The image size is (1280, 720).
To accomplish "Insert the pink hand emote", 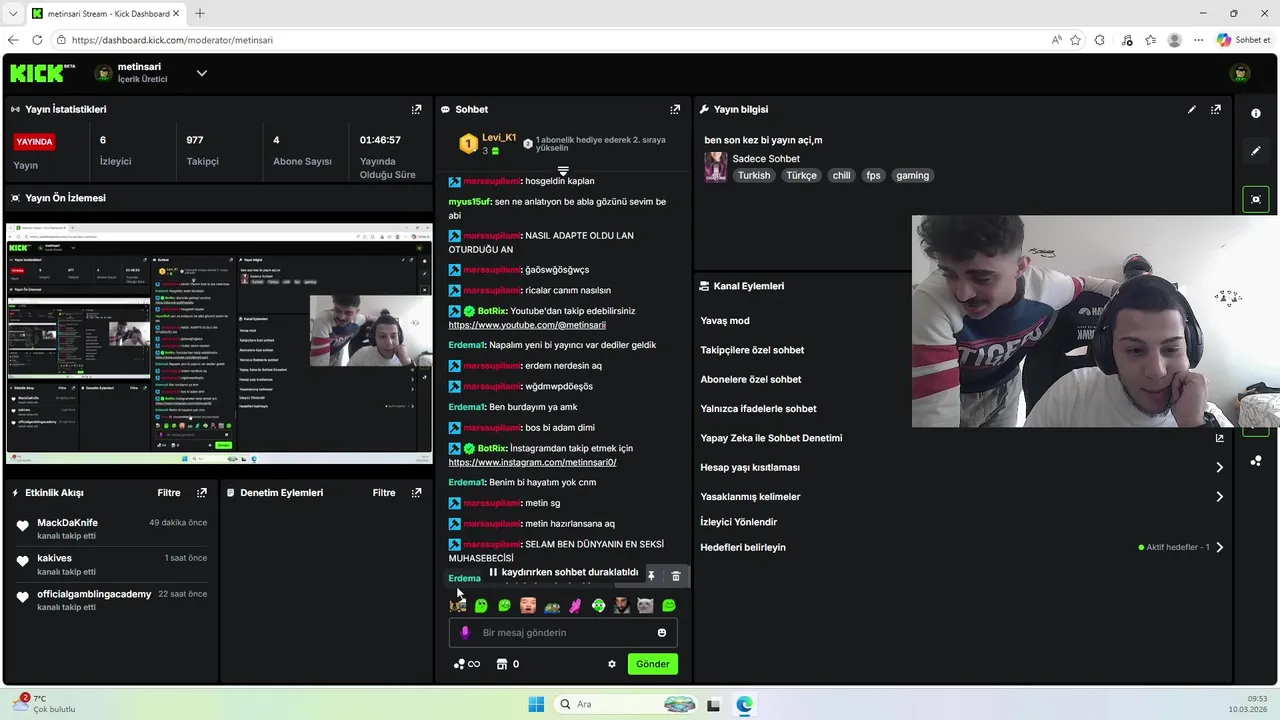I will pos(575,606).
